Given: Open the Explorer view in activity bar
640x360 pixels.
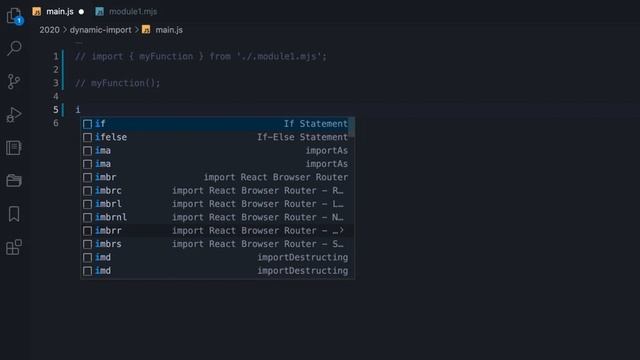Looking at the screenshot, I should coord(14,16).
